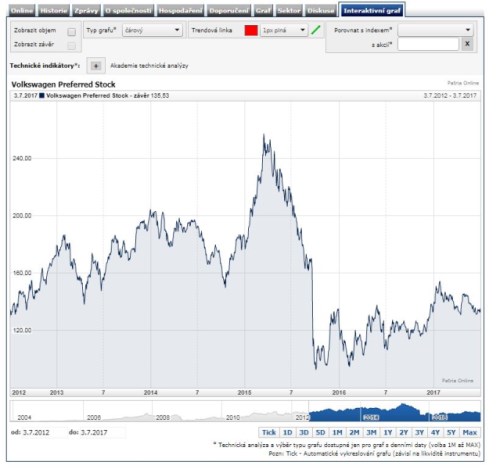The height and width of the screenshot is (469, 500).
Task: Clear the stock comparison with X button
Action: point(467,44)
